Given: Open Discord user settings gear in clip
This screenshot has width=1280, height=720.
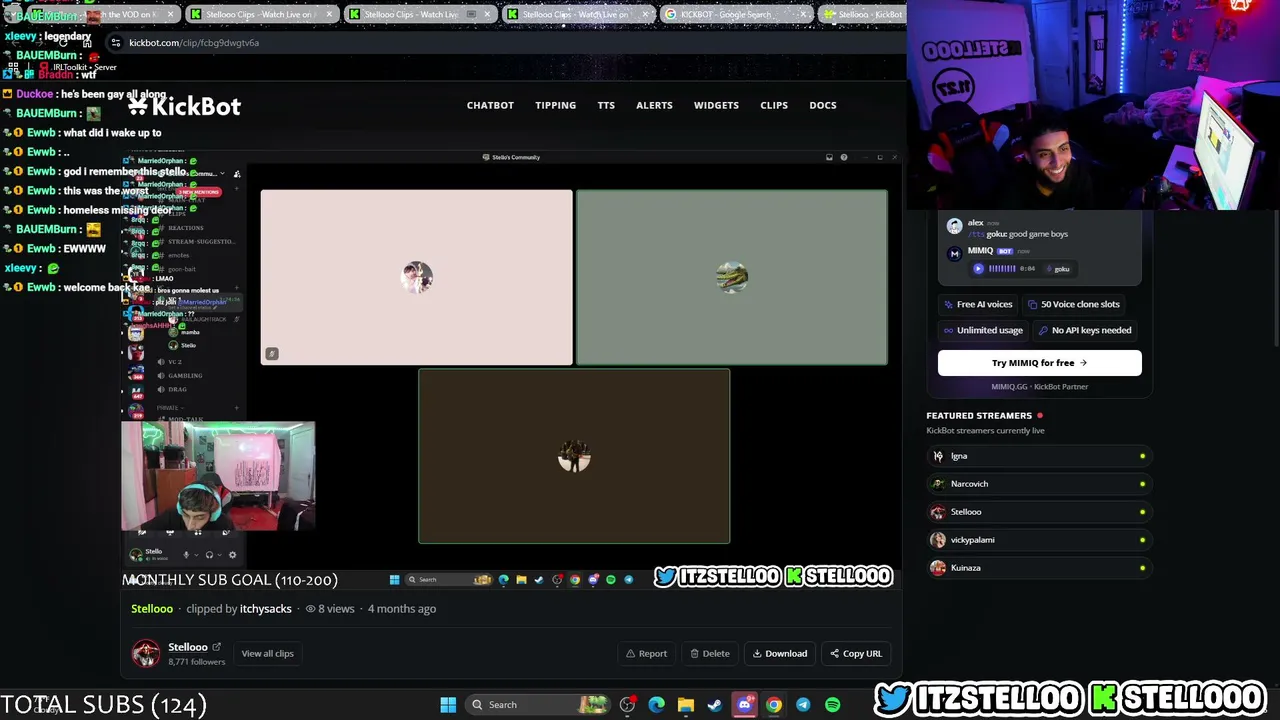Looking at the screenshot, I should (x=232, y=555).
